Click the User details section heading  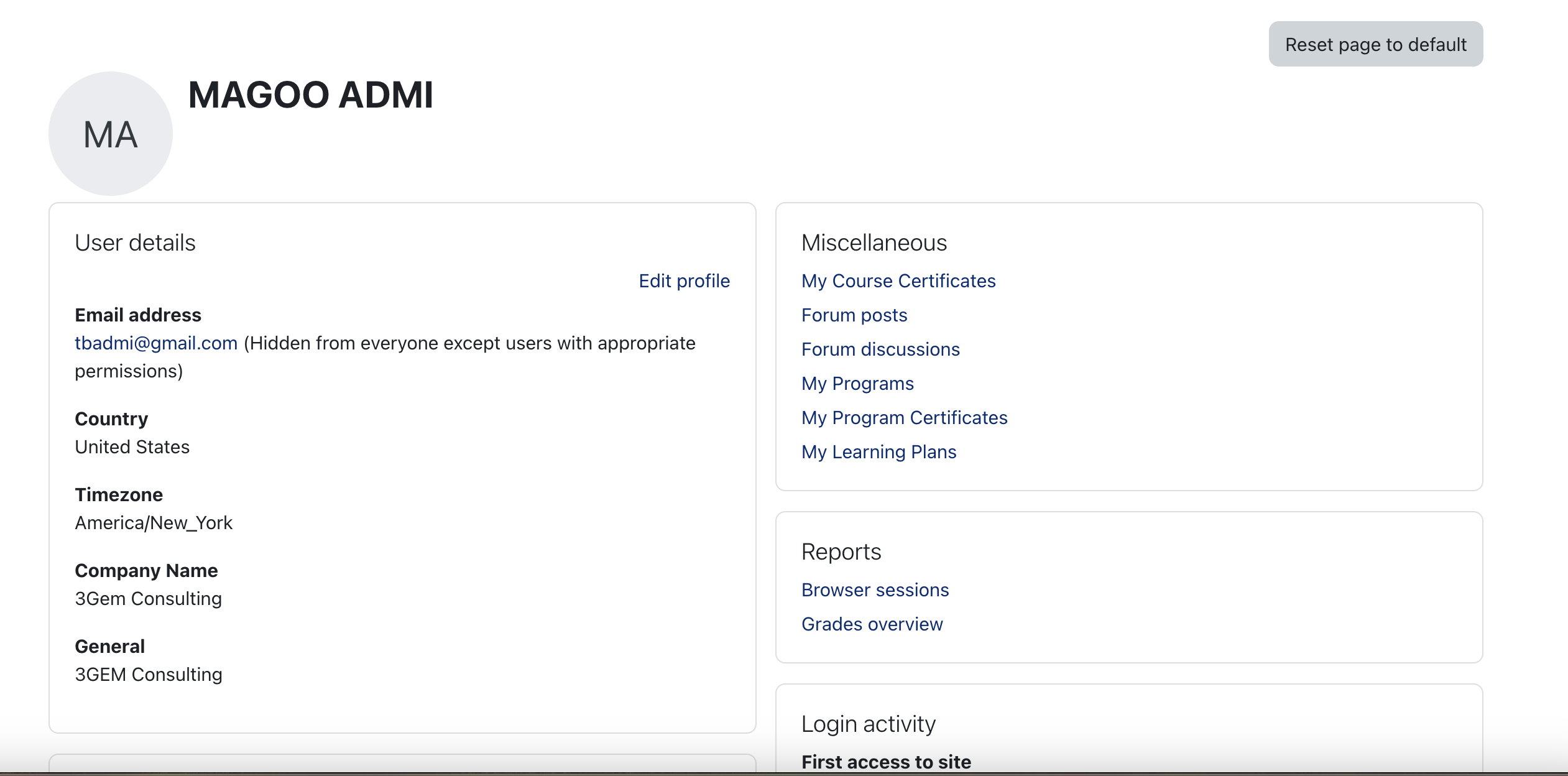click(x=135, y=242)
